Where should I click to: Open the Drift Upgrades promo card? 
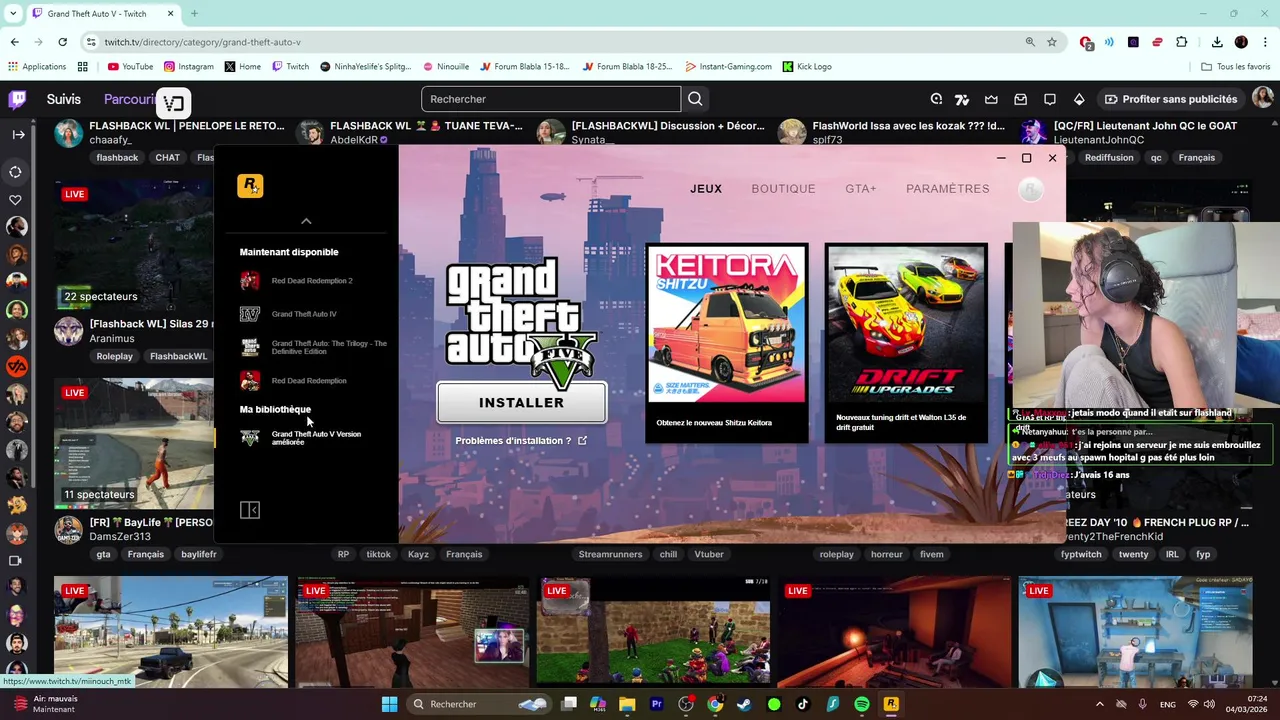pyautogui.click(x=906, y=342)
